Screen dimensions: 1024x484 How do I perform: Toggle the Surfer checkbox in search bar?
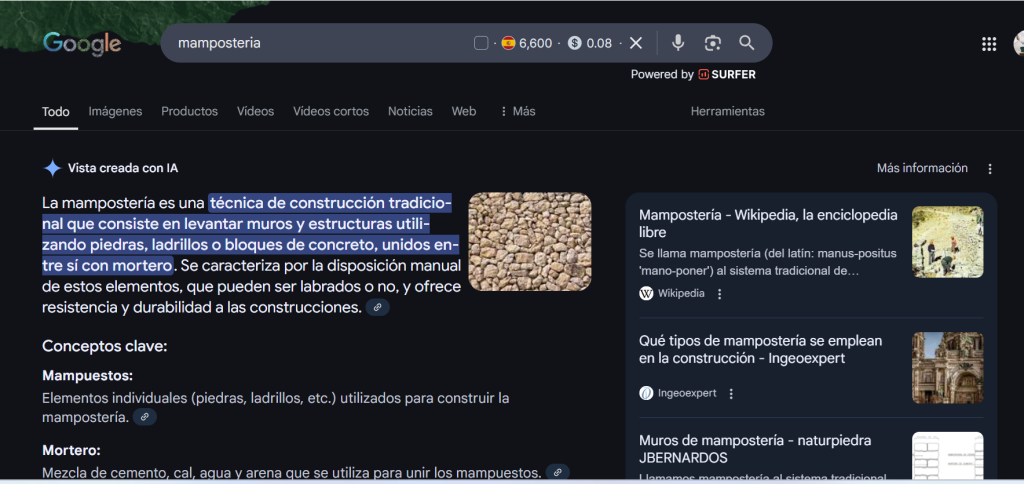(x=481, y=43)
